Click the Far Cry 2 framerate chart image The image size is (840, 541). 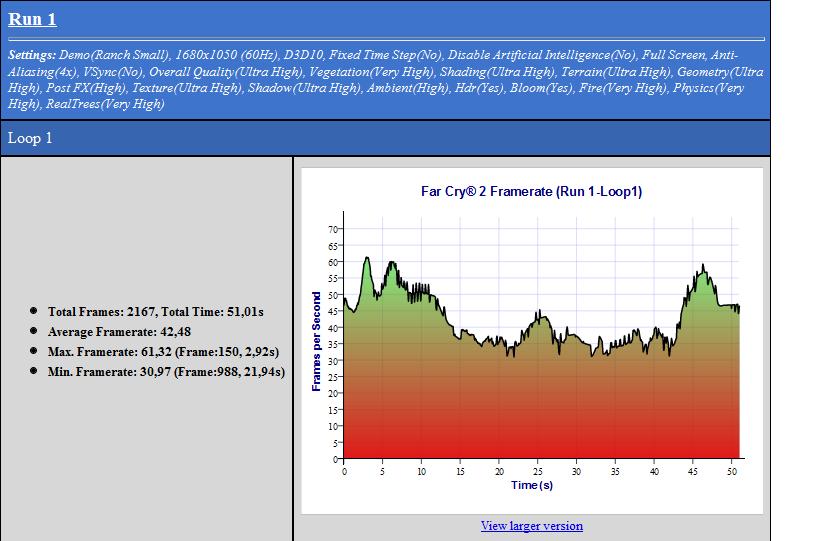(x=532, y=341)
